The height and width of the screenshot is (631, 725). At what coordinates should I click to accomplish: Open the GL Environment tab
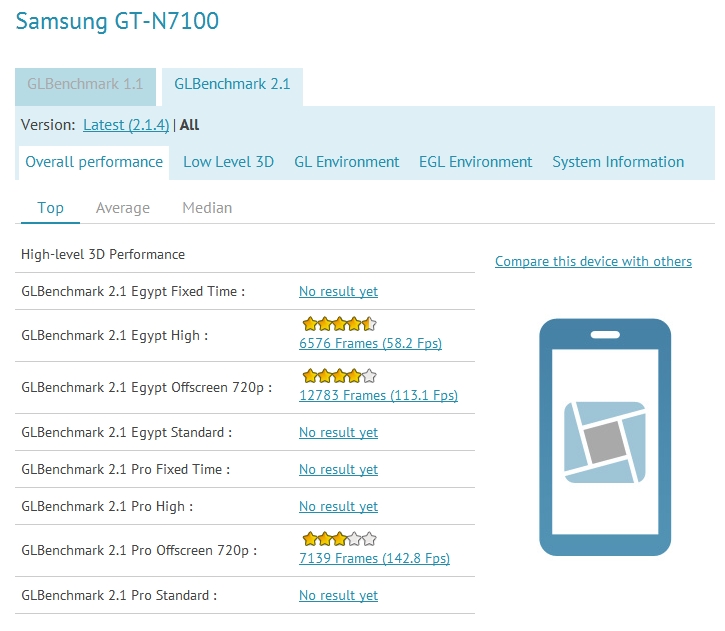(346, 162)
